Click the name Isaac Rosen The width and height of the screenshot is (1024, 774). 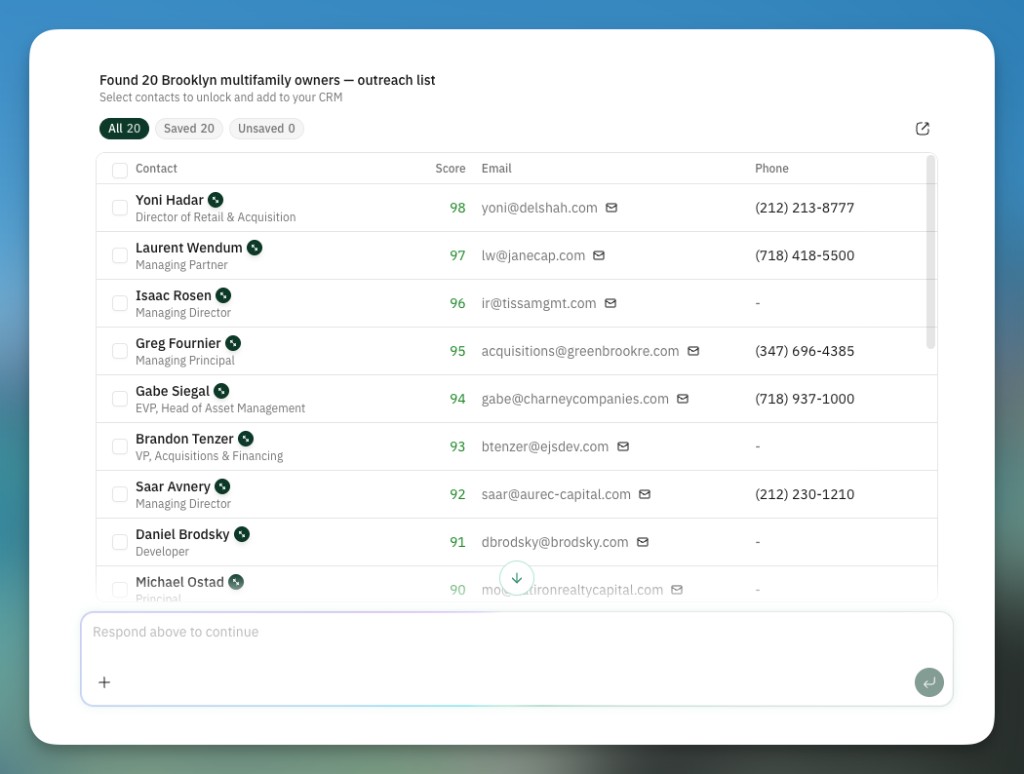(x=173, y=295)
